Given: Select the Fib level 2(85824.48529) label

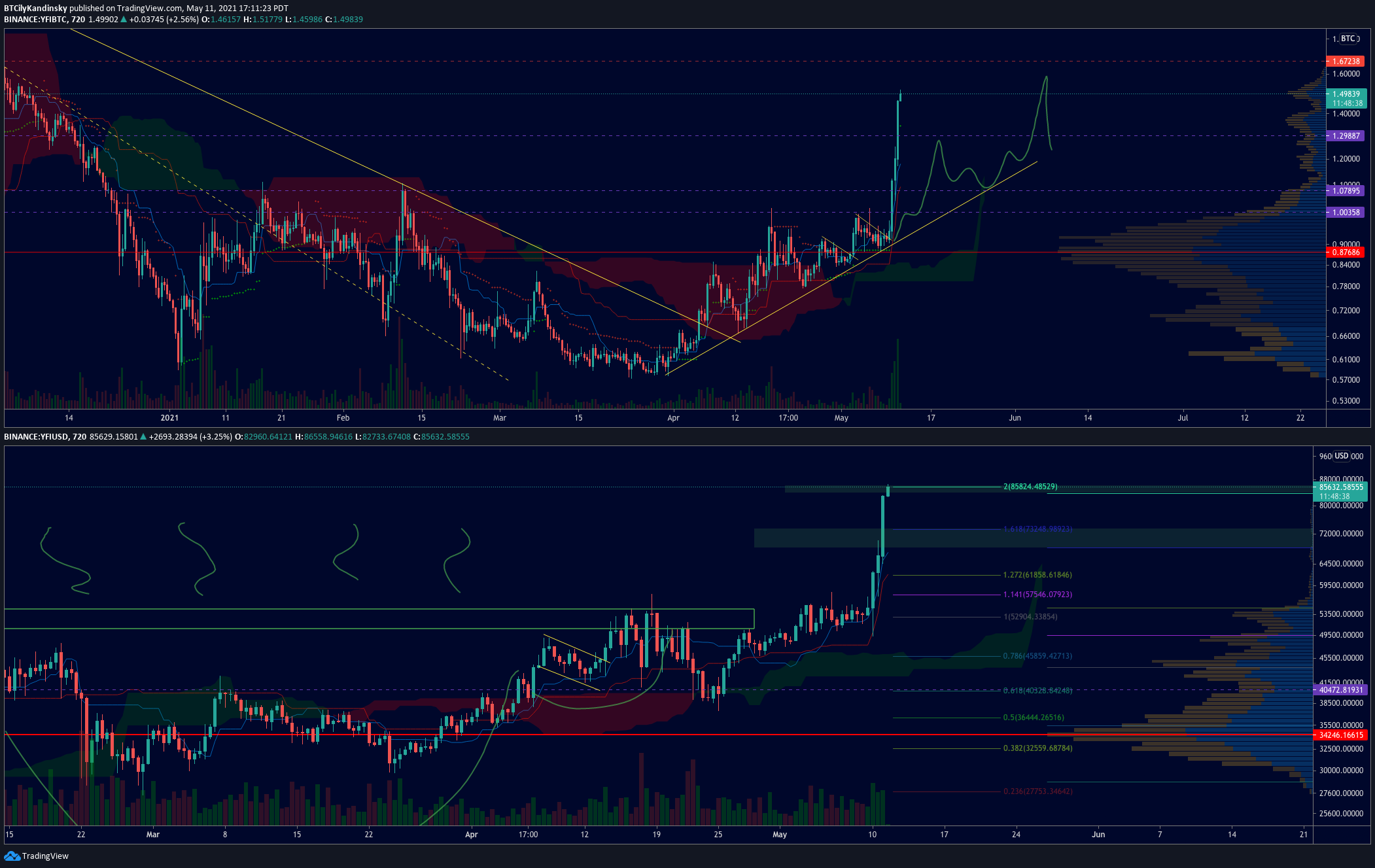Looking at the screenshot, I should point(1030,487).
